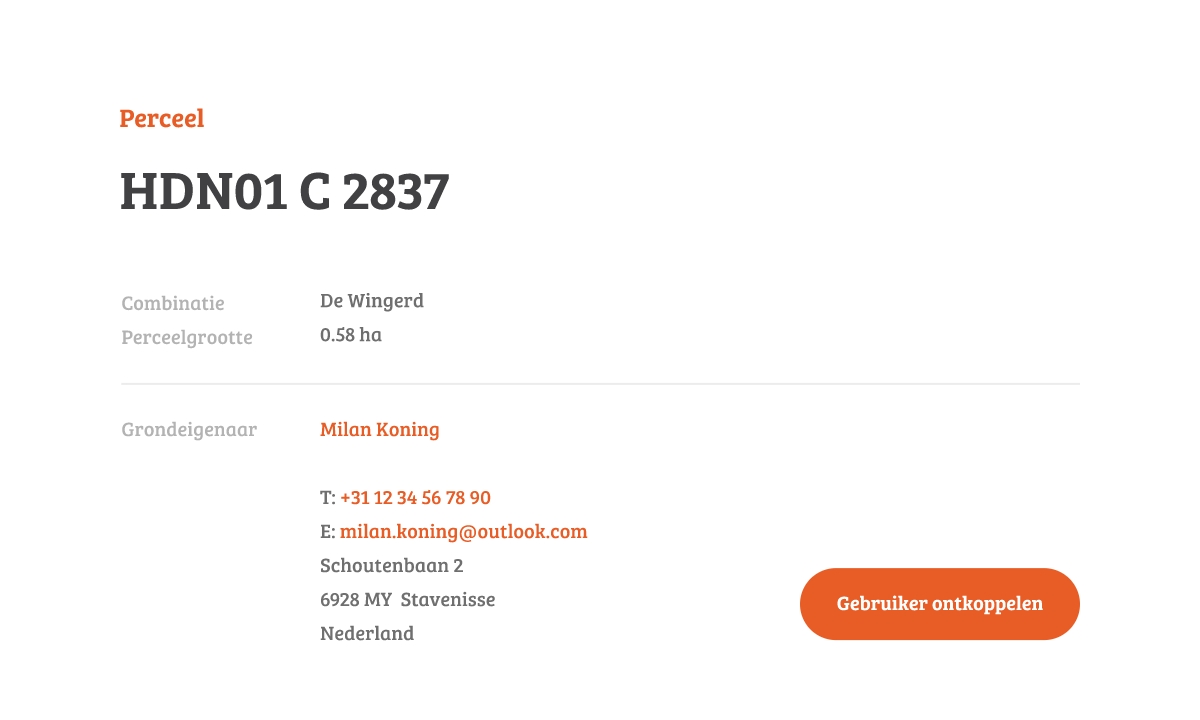
Task: Click the letter C in the parcel title
Action: click(x=315, y=191)
